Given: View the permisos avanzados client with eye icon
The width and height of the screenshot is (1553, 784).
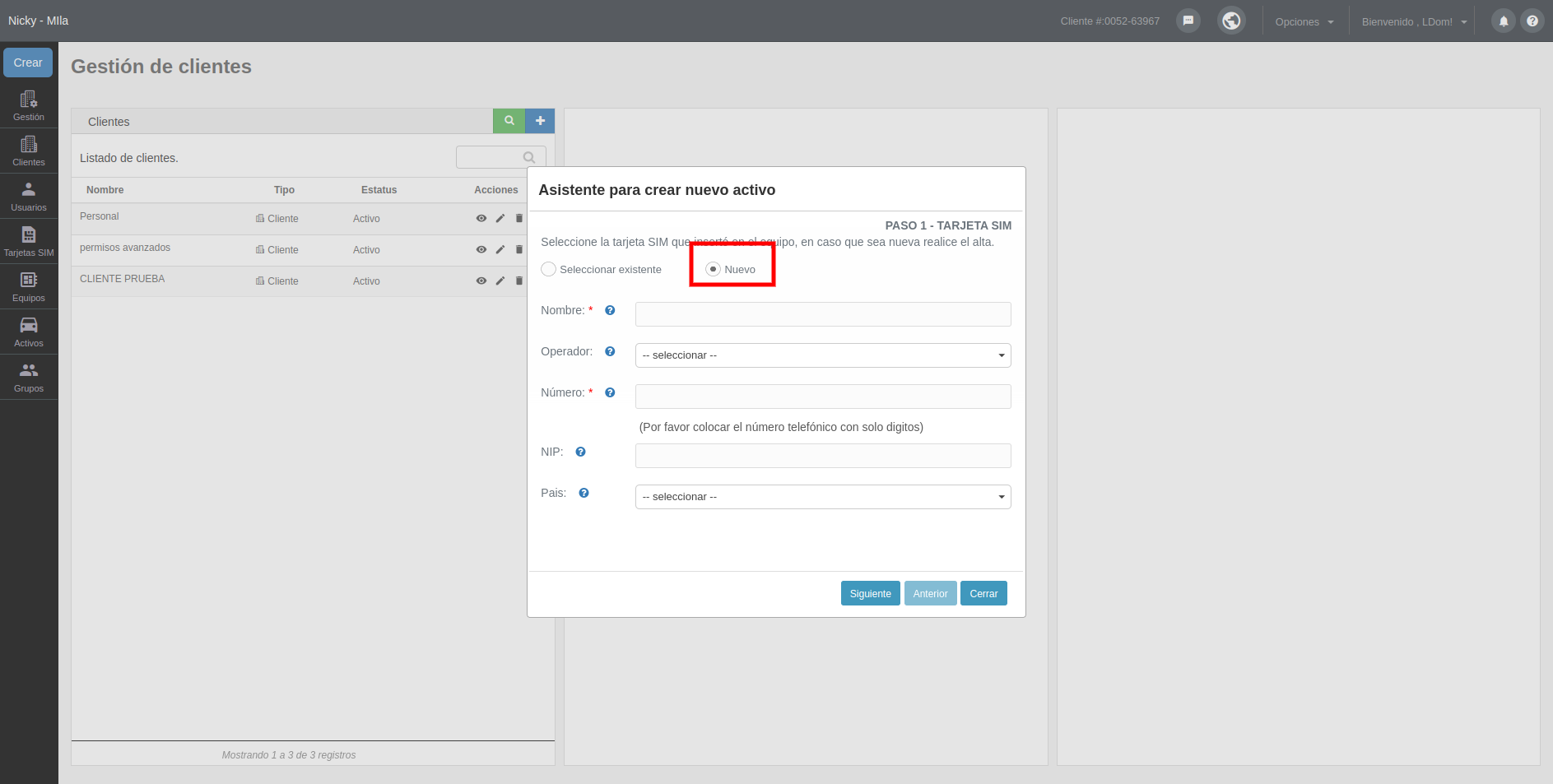Looking at the screenshot, I should (481, 249).
